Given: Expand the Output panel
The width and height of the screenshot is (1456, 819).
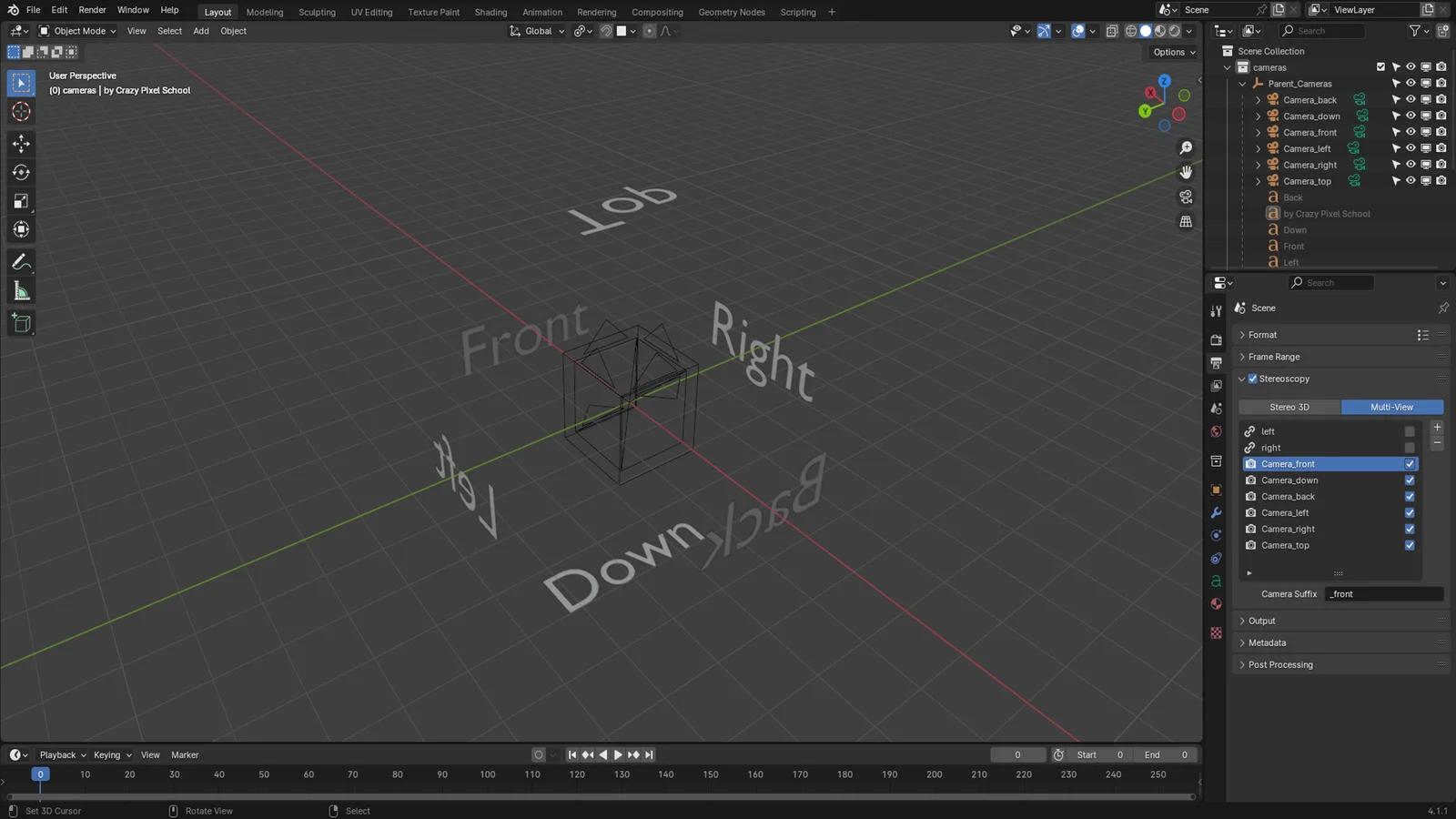Looking at the screenshot, I should (x=1261, y=621).
